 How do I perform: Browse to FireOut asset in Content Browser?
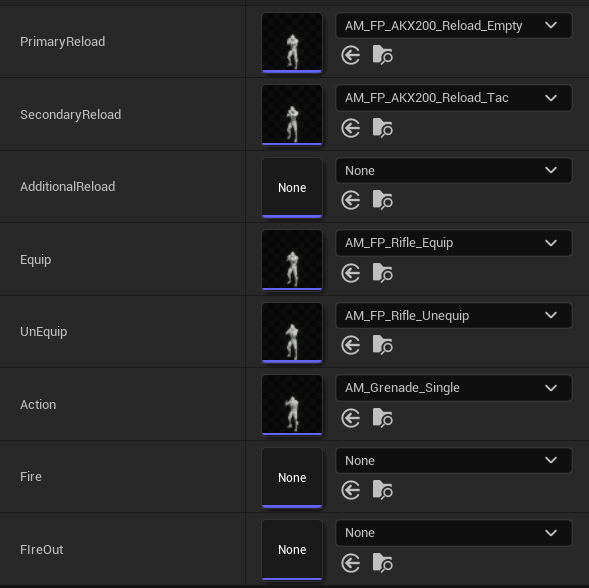(x=382, y=563)
